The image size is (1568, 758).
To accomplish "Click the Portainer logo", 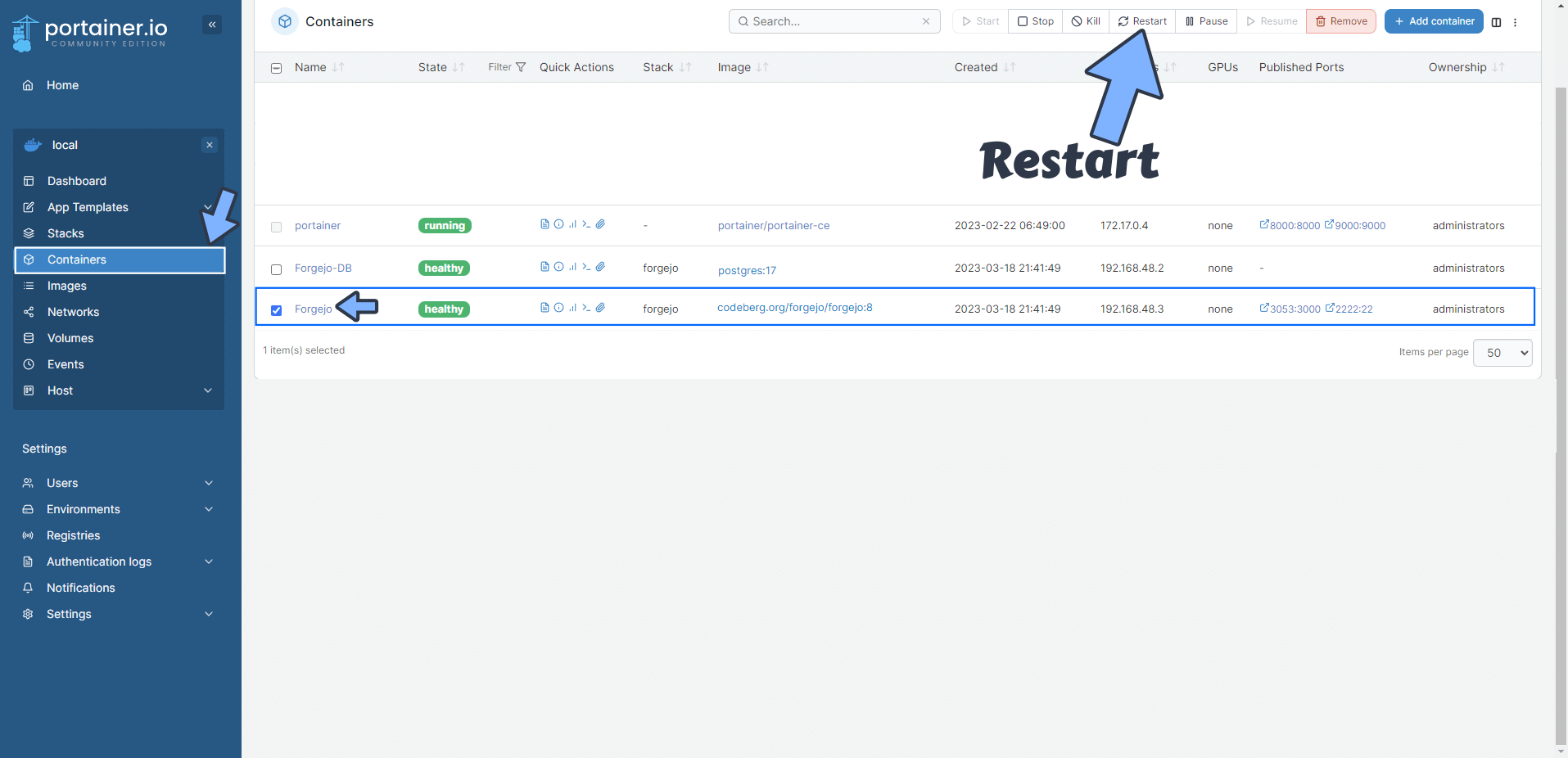I will 90,33.
